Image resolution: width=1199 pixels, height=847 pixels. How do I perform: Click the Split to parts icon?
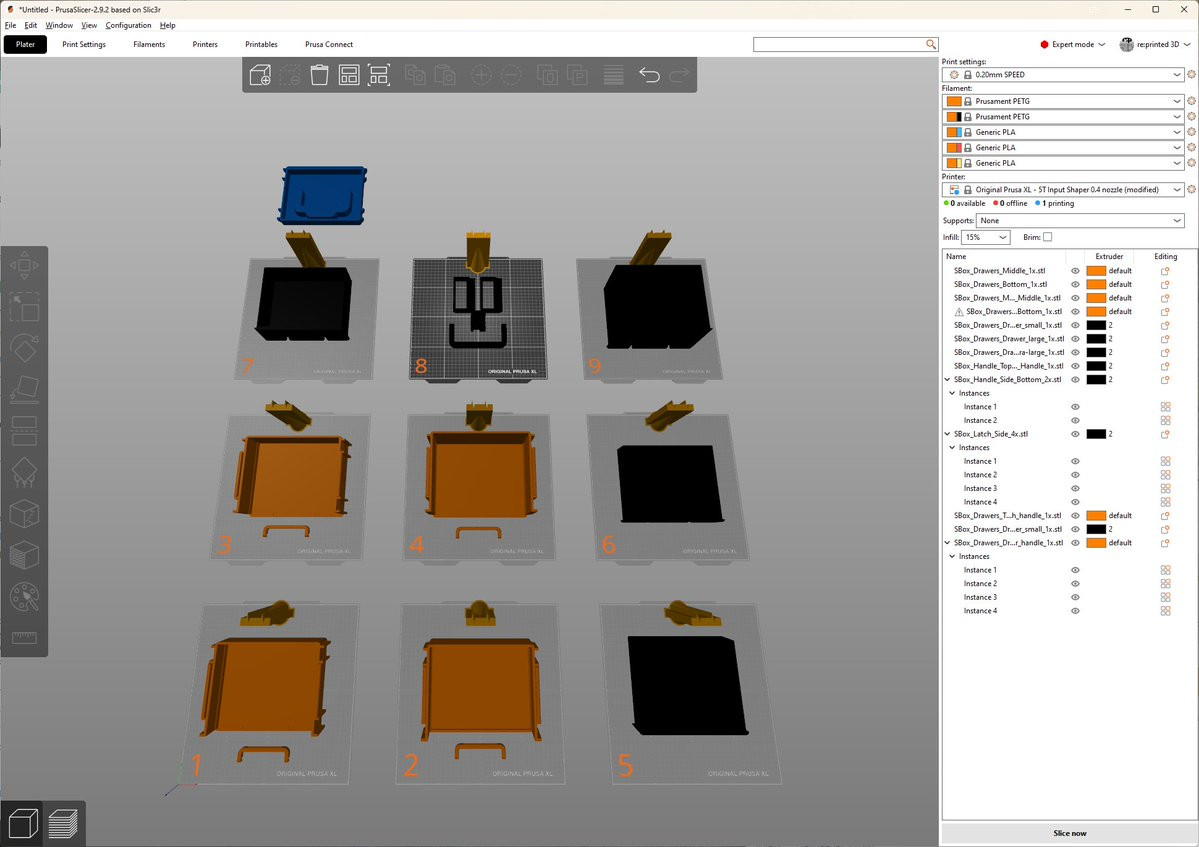click(x=577, y=75)
